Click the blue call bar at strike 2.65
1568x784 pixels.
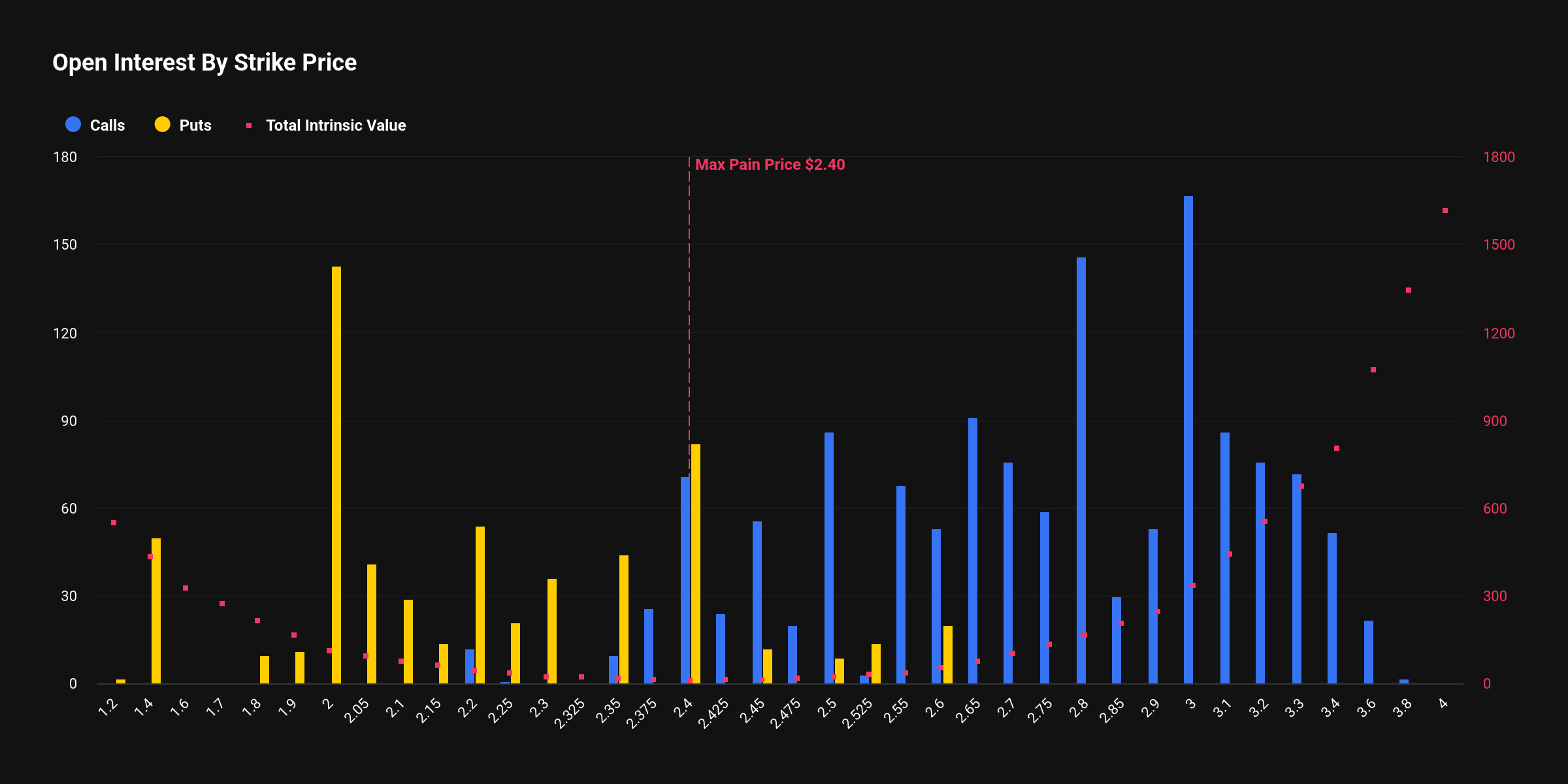pos(973,551)
